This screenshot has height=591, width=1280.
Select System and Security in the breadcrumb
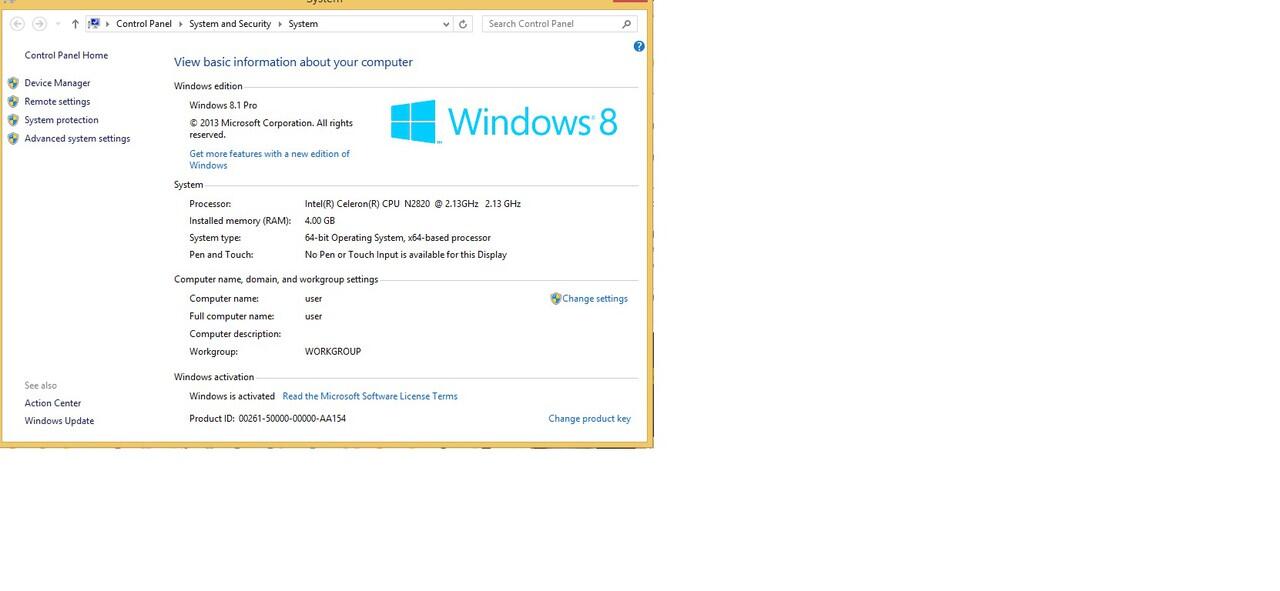(230, 24)
